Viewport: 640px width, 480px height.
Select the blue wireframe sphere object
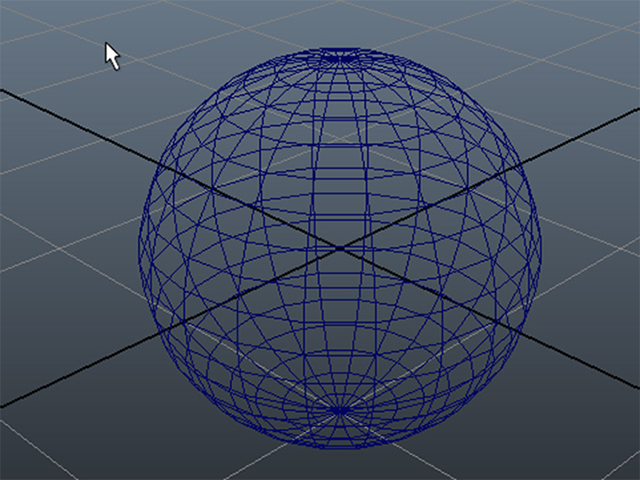pos(340,248)
